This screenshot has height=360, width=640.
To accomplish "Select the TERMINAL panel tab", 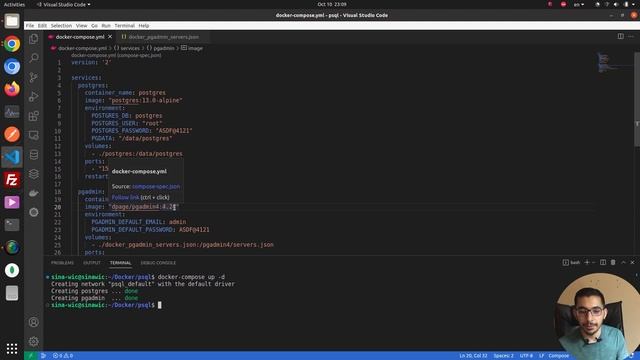I will [120, 263].
